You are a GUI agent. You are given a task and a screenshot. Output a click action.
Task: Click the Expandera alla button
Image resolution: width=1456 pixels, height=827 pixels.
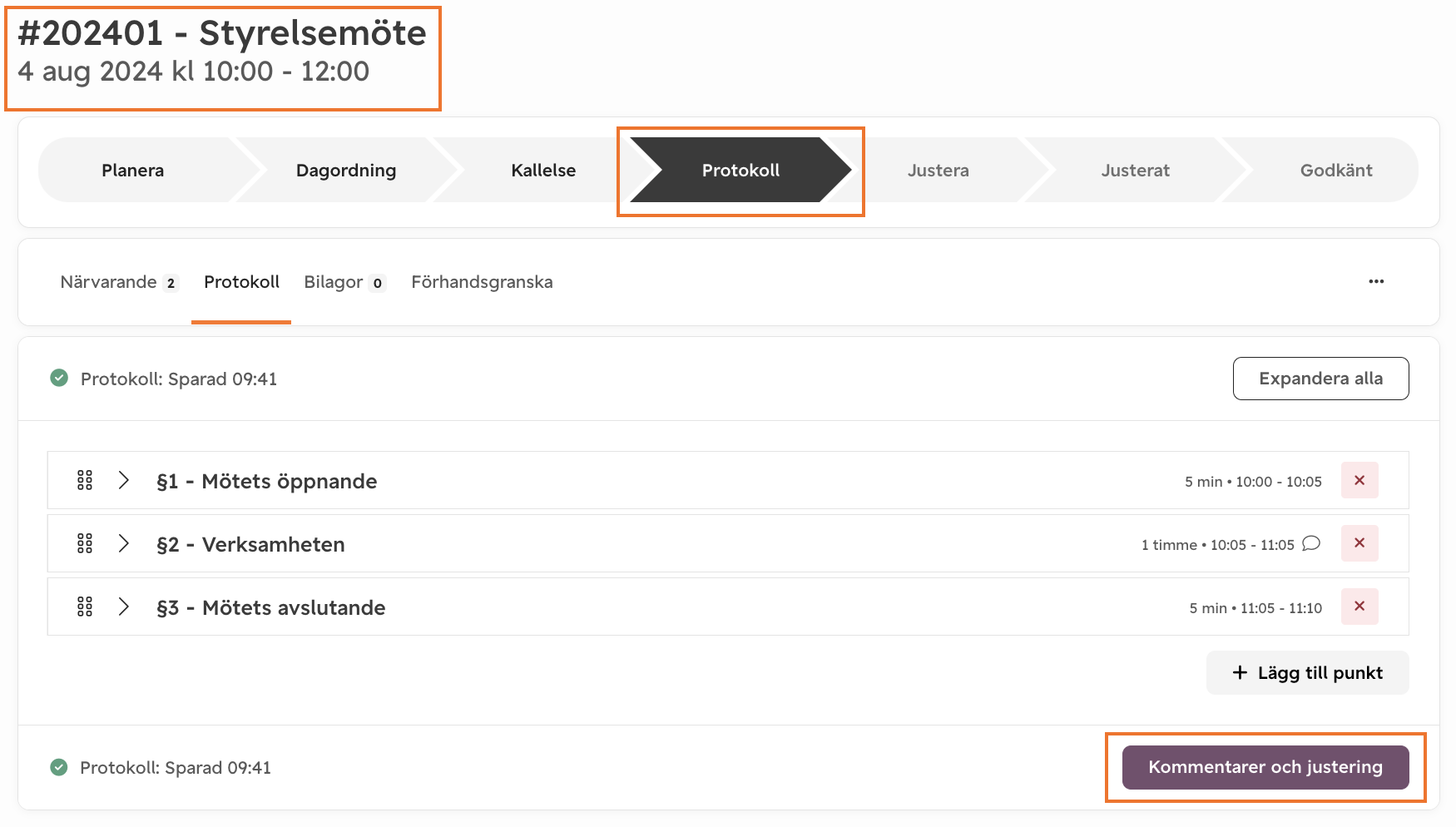click(x=1320, y=379)
